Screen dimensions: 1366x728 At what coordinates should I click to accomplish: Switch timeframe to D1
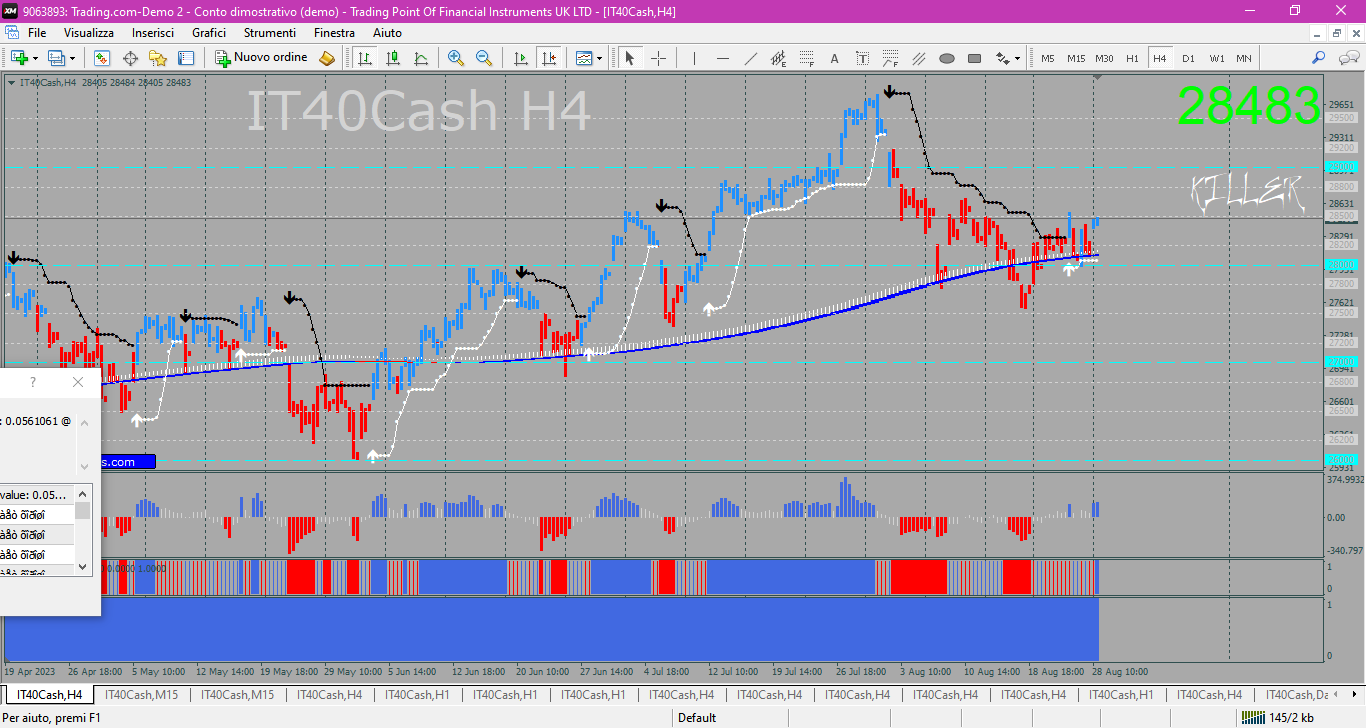(x=1188, y=58)
